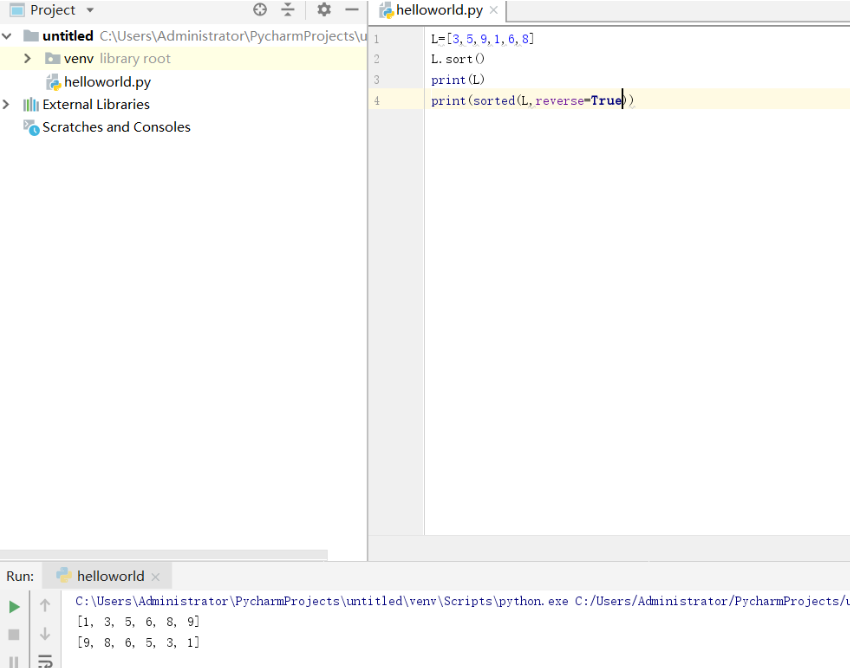Click the print(L) code line

[x=458, y=80]
